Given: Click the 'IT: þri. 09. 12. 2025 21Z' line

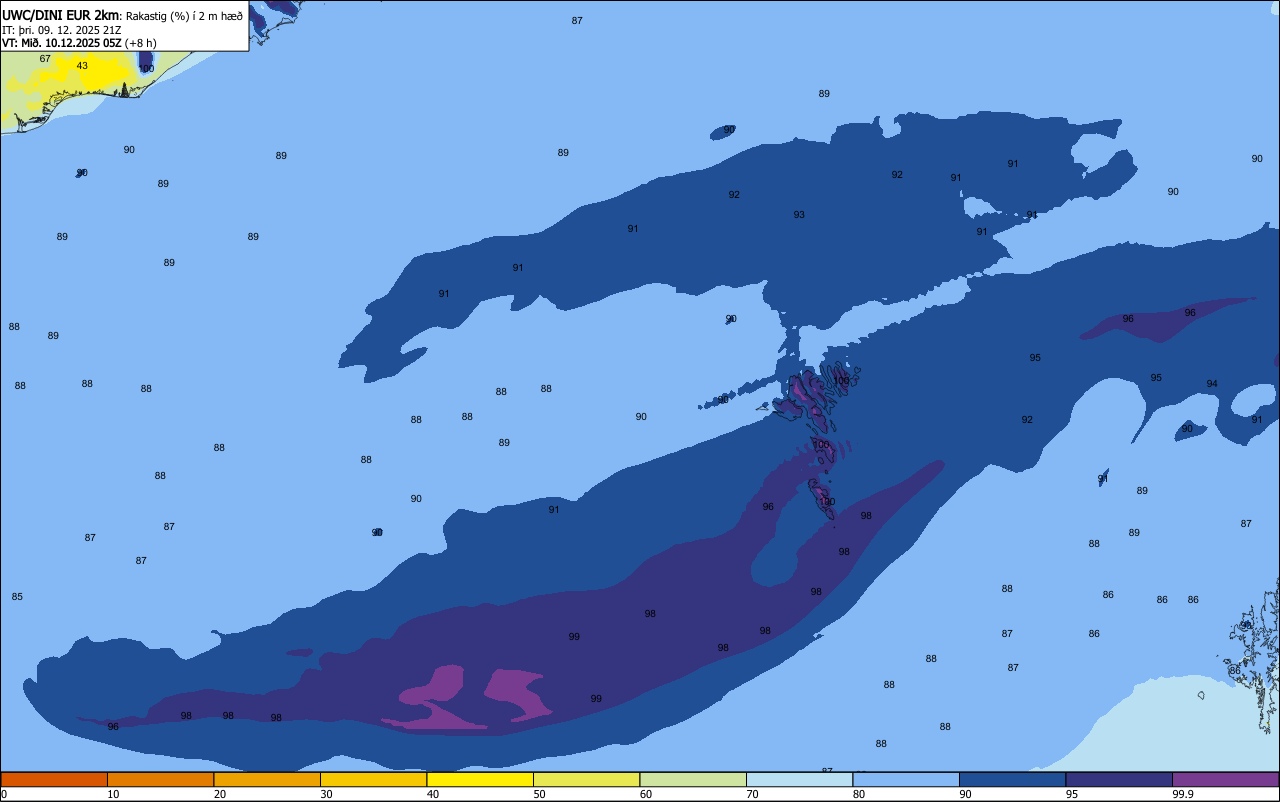Looking at the screenshot, I should click(62, 30).
